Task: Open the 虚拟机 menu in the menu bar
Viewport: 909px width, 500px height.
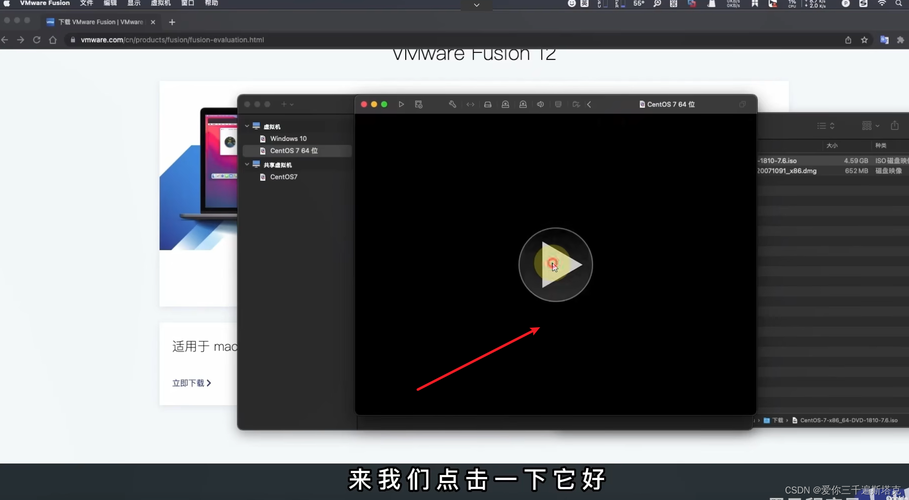Action: [161, 3]
